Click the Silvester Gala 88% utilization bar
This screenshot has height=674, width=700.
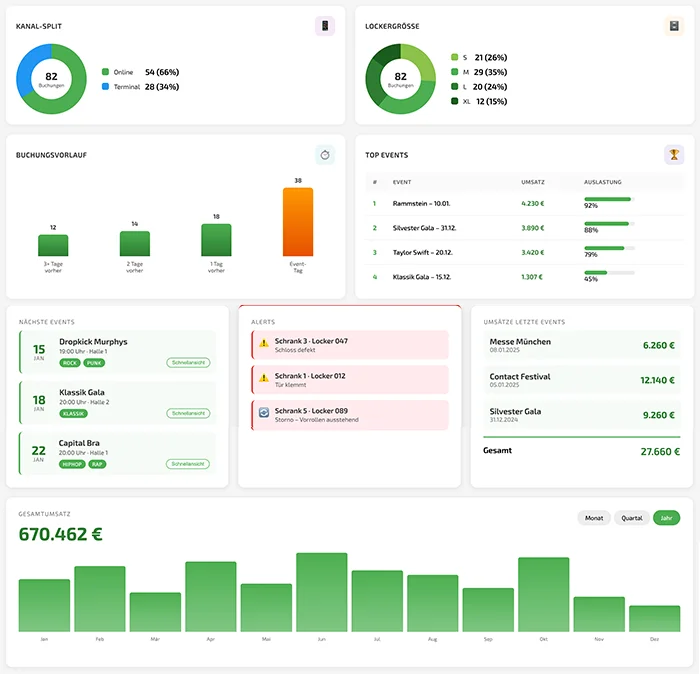pos(609,224)
